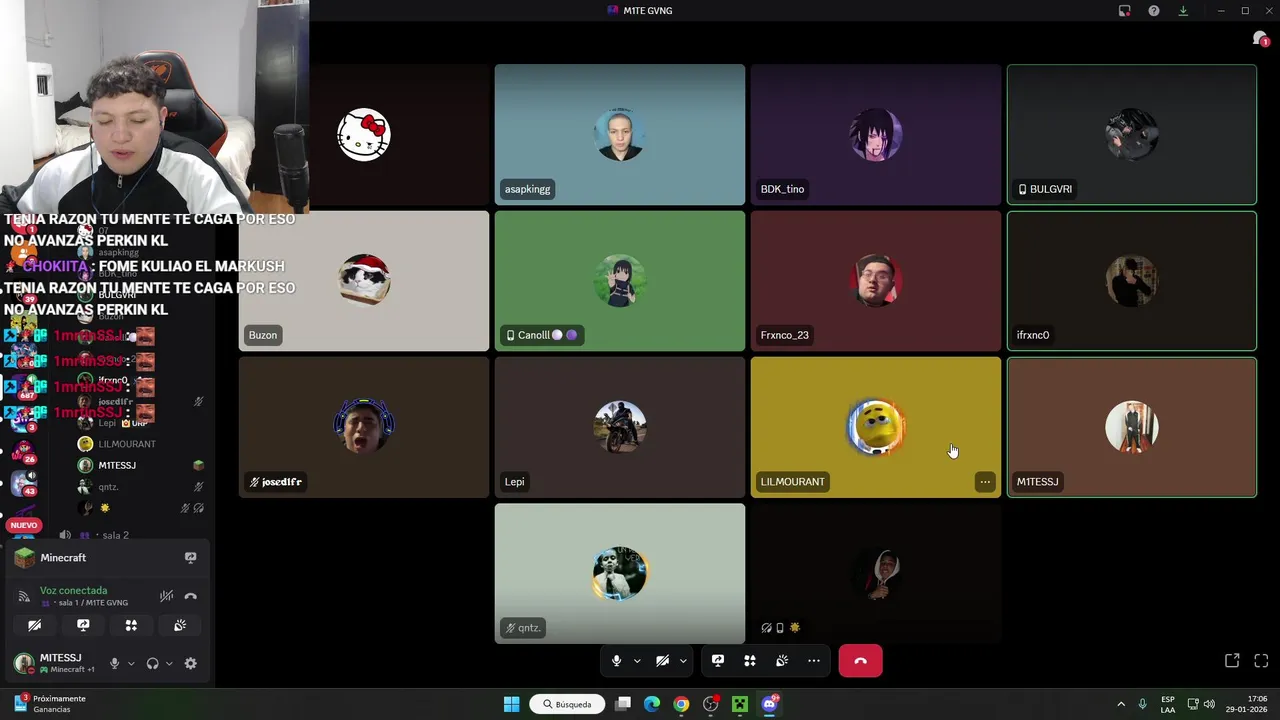Focus the Canolll video tile
This screenshot has width=1280, height=720.
pyautogui.click(x=620, y=281)
